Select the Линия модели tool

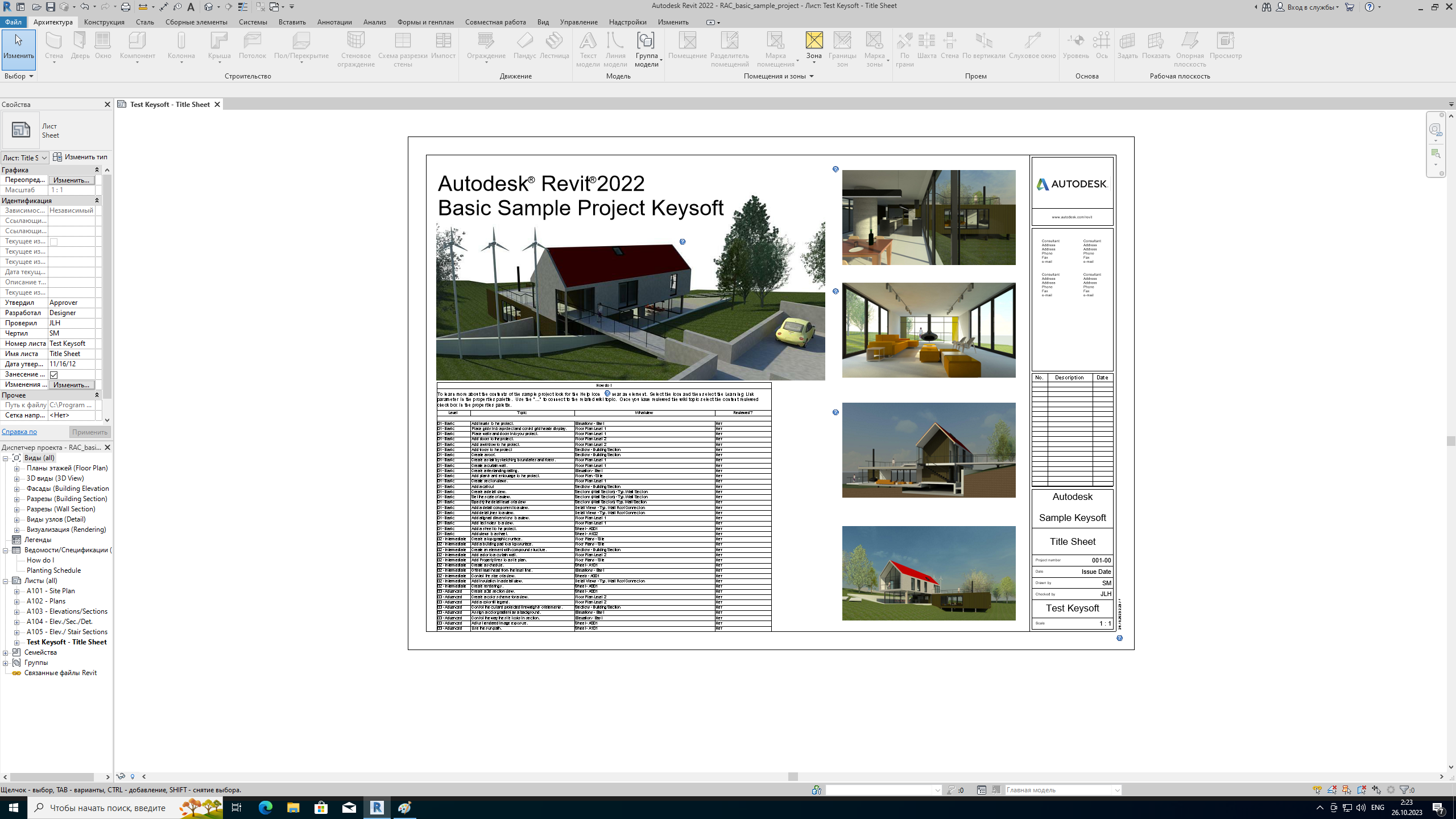(x=615, y=49)
